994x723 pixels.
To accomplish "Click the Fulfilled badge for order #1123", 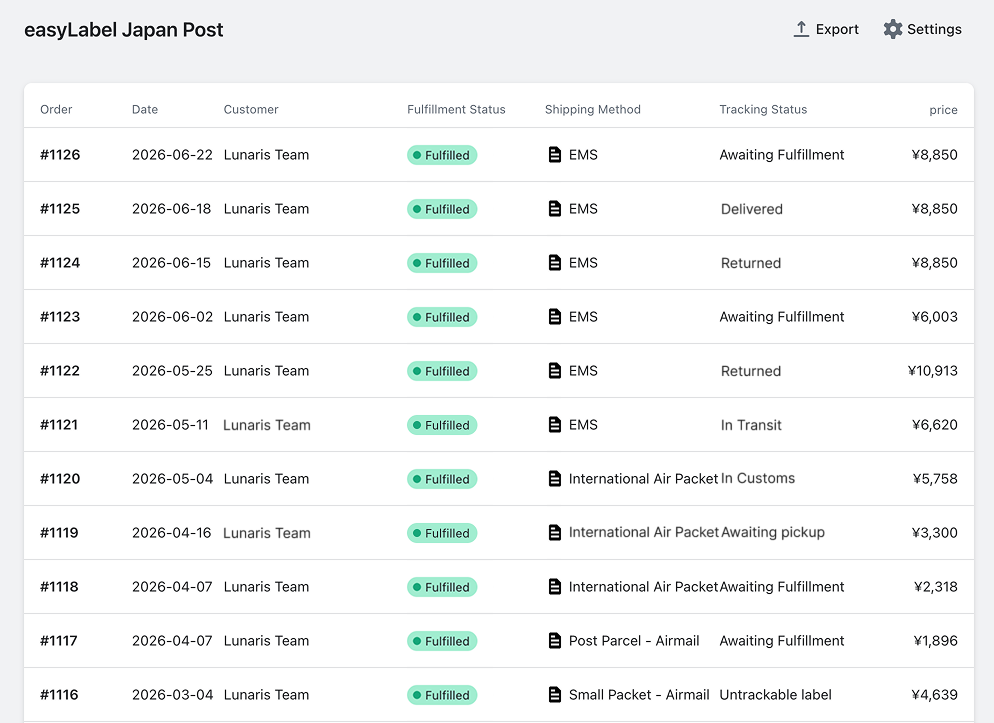I will [x=442, y=317].
